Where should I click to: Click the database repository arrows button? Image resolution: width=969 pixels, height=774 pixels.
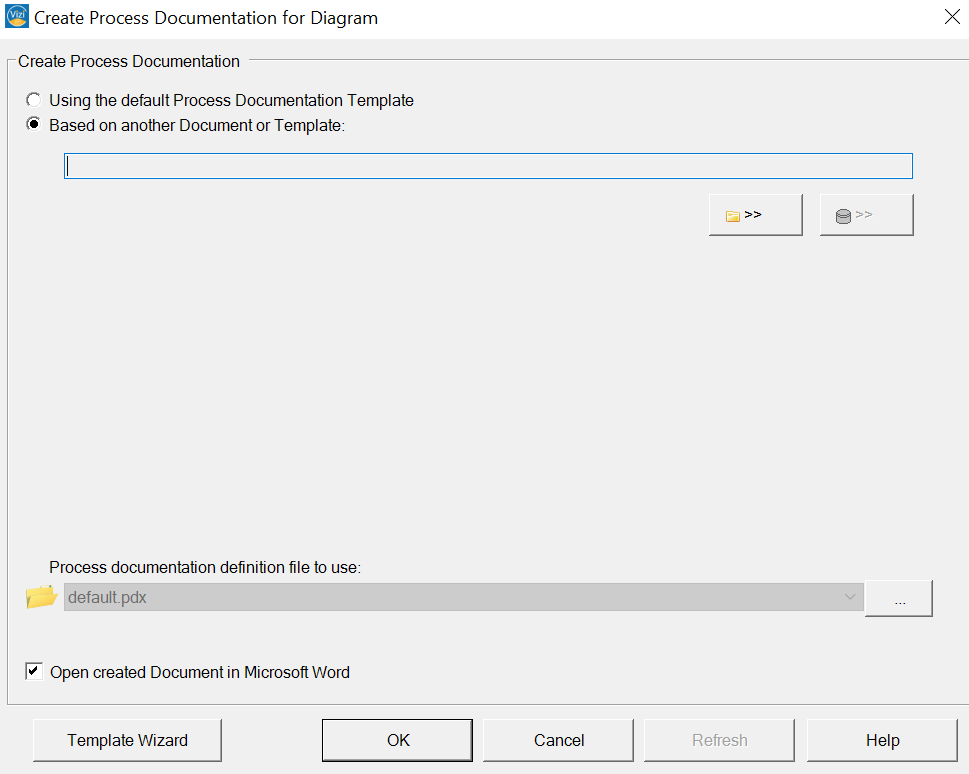pyautogui.click(x=866, y=215)
